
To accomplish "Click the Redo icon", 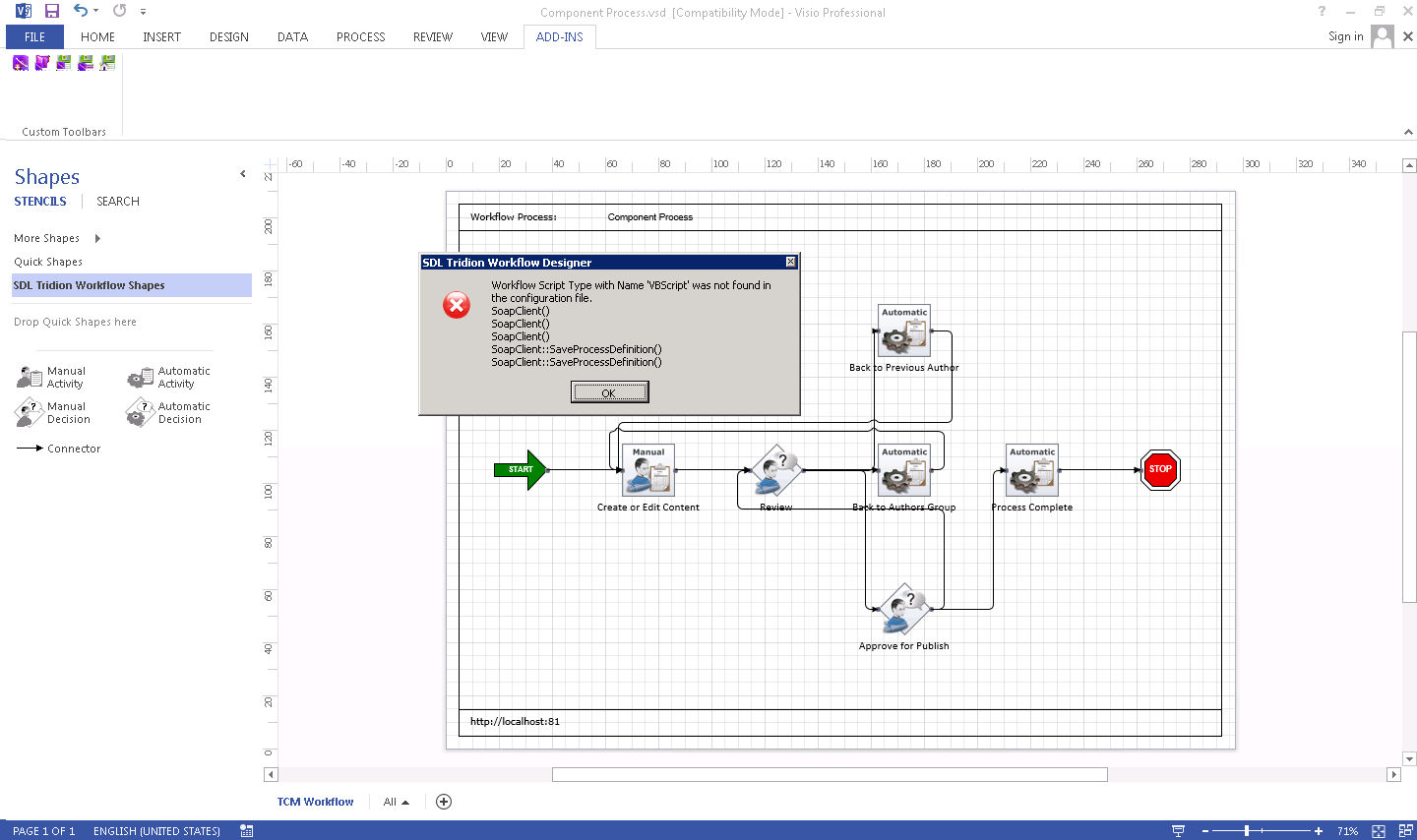I will [x=120, y=11].
